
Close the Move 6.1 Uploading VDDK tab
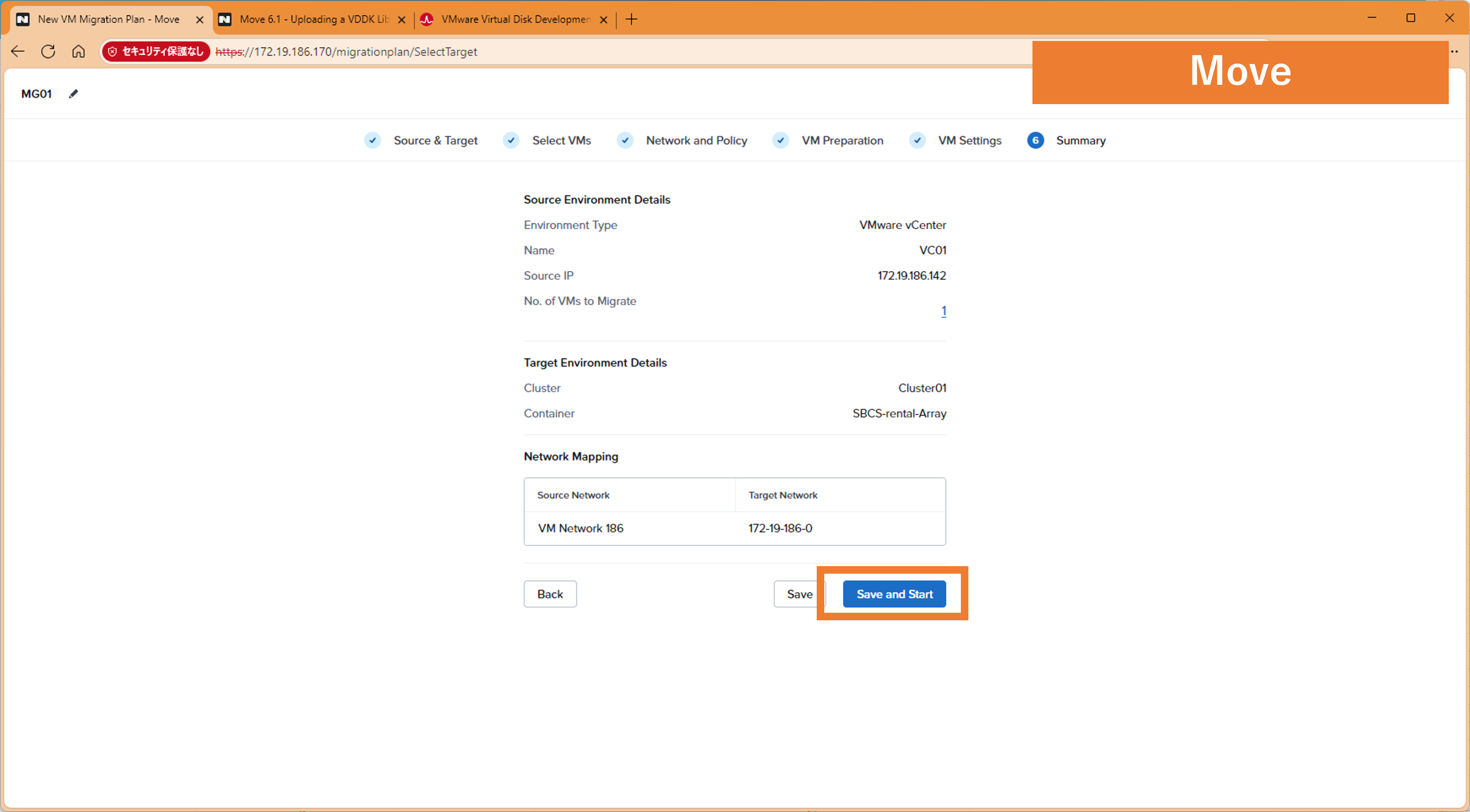[x=402, y=19]
